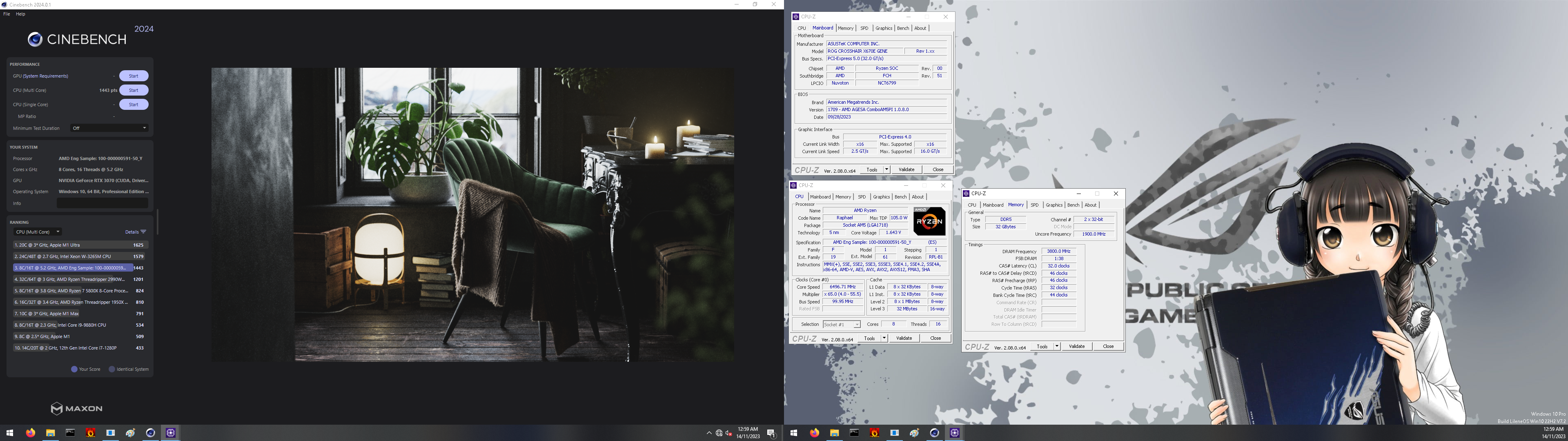Click the Ryzen logo in CPU-Z processor window

[x=929, y=221]
